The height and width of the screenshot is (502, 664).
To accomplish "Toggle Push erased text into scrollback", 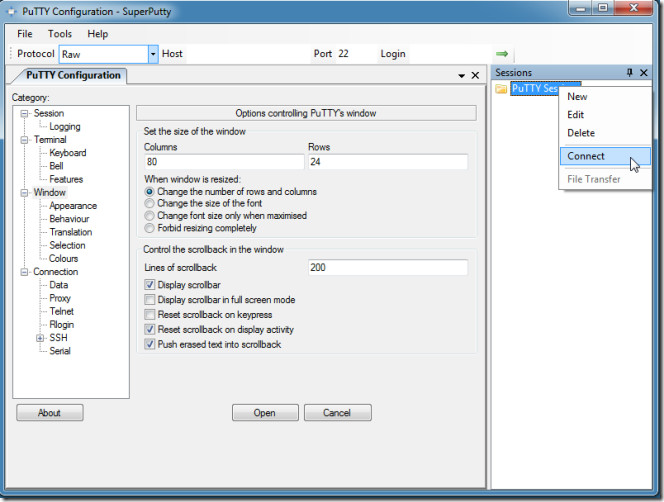I will click(149, 344).
